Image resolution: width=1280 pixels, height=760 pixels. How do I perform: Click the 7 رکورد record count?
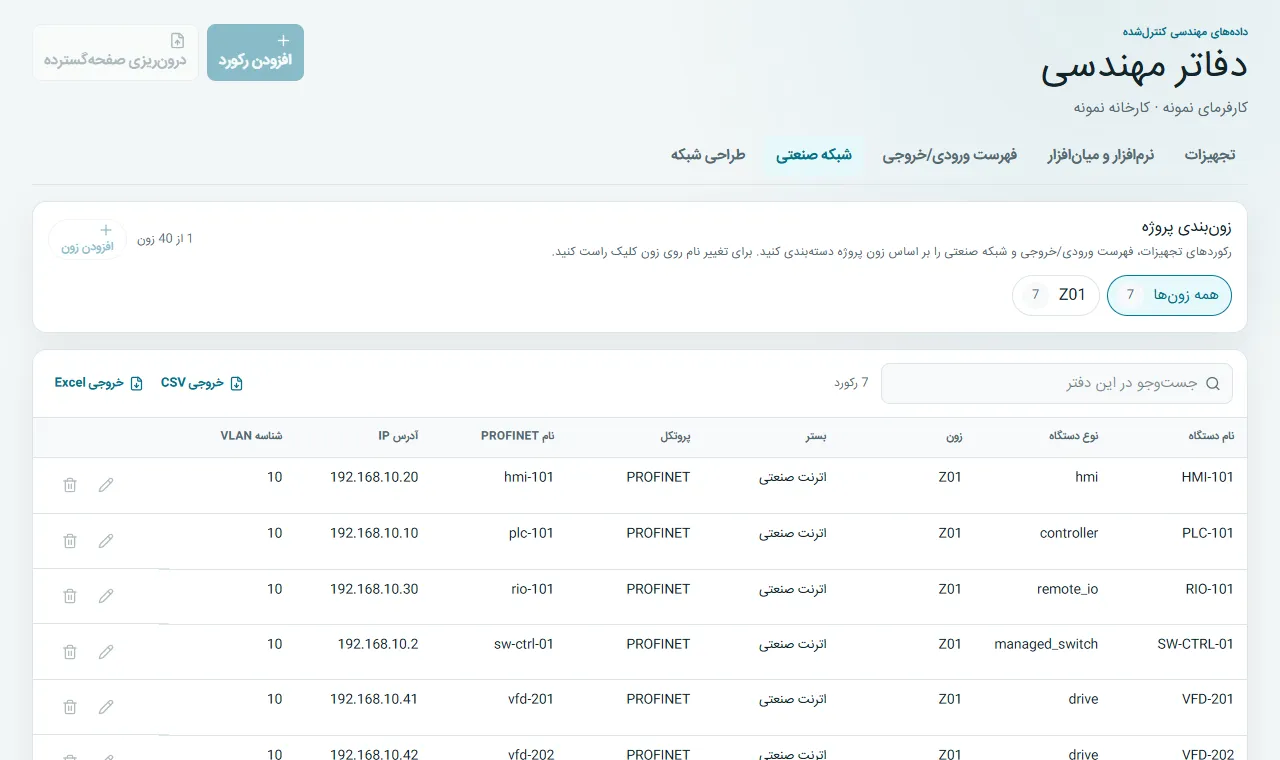tap(851, 383)
